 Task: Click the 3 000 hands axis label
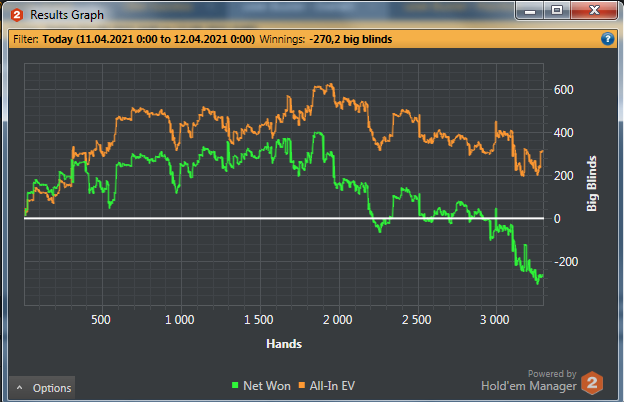pyautogui.click(x=494, y=320)
